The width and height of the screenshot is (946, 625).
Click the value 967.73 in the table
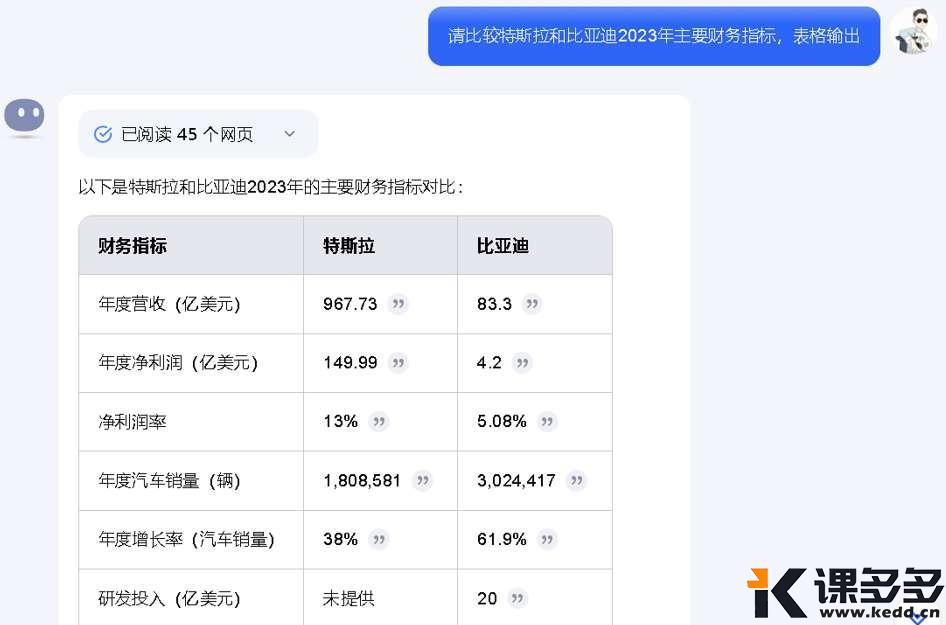pos(350,304)
